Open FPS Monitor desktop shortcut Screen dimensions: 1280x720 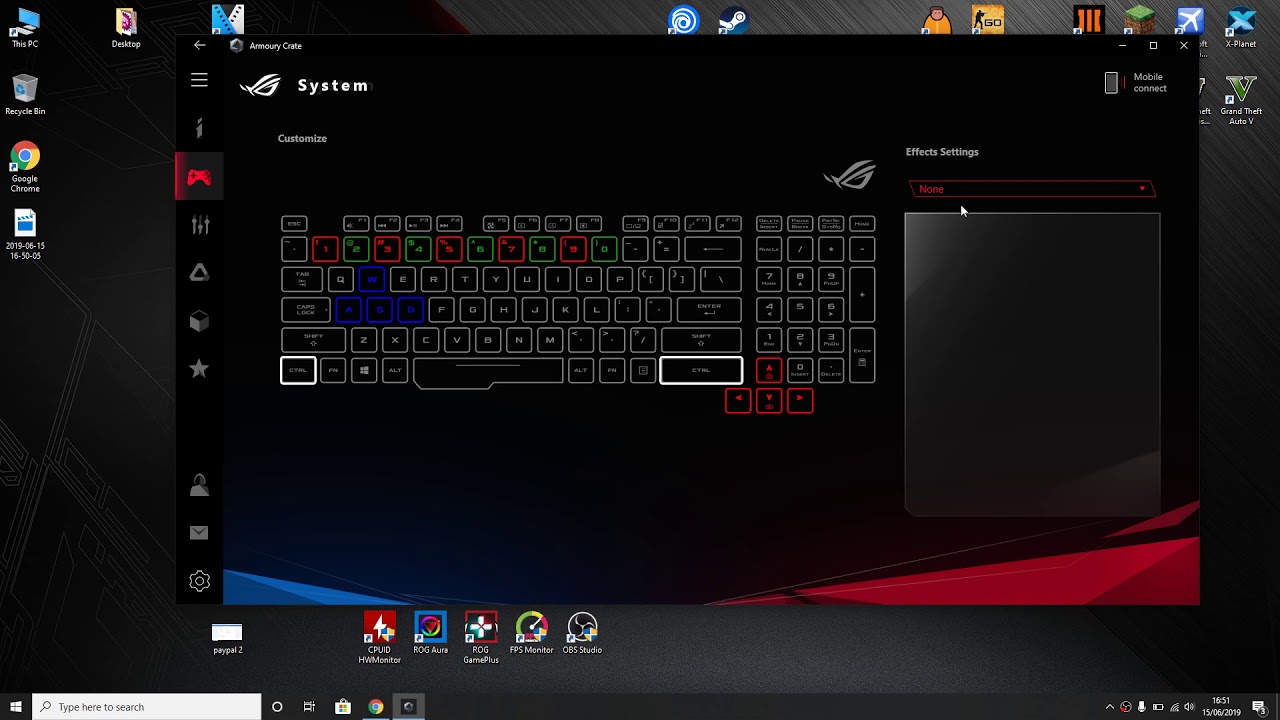click(x=531, y=634)
